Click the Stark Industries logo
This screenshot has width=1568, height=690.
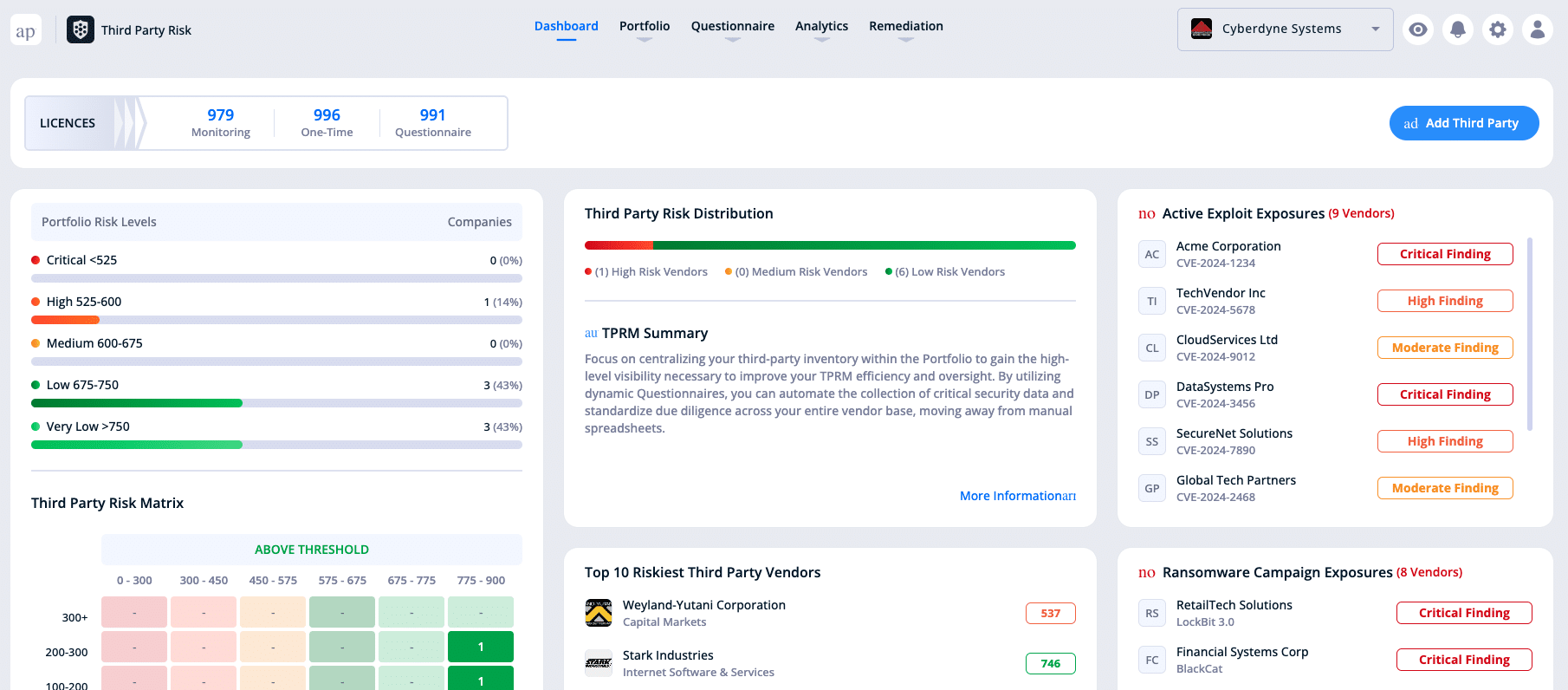(x=599, y=663)
